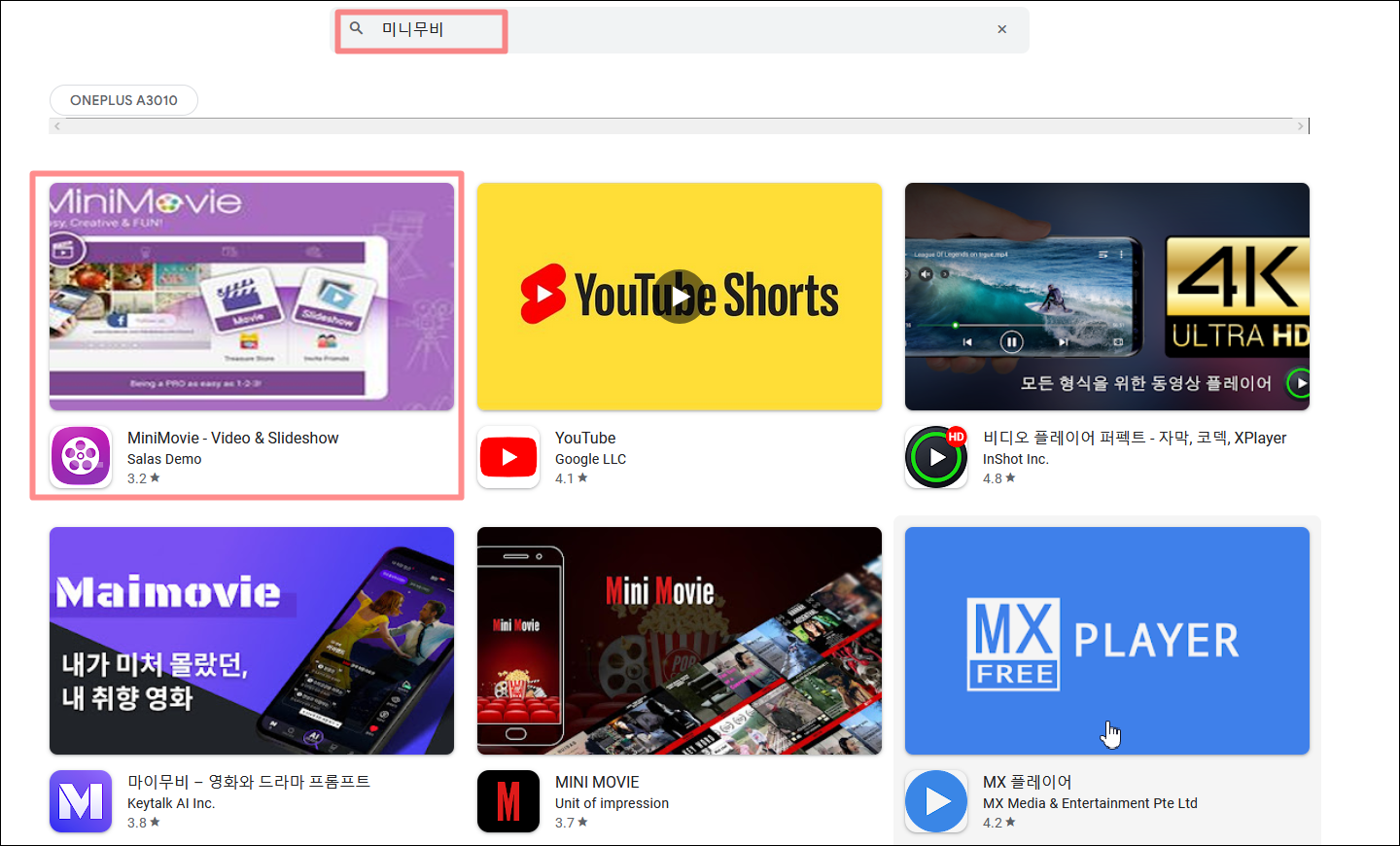Click MiniMovie 3.2 star rating
This screenshot has width=1400, height=846.
pos(144,478)
